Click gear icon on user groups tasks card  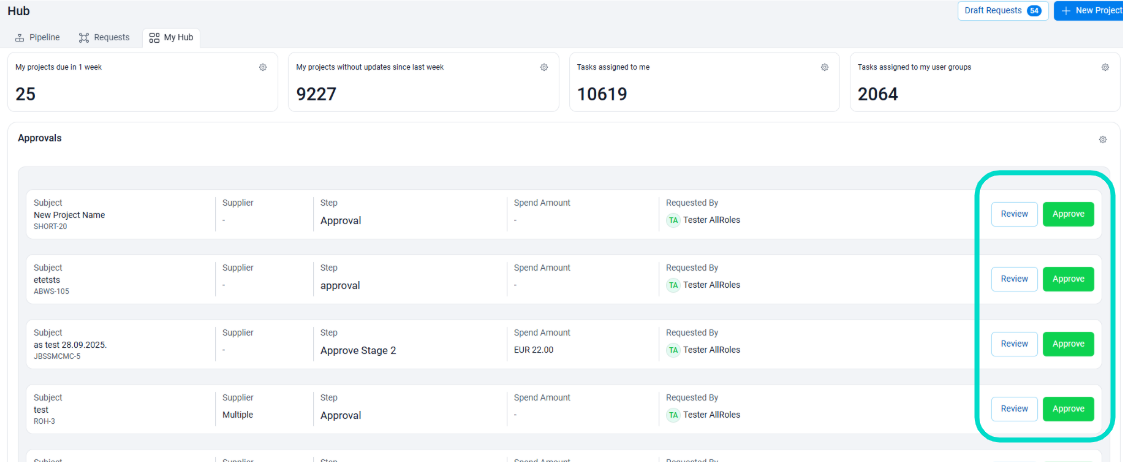coord(1105,67)
